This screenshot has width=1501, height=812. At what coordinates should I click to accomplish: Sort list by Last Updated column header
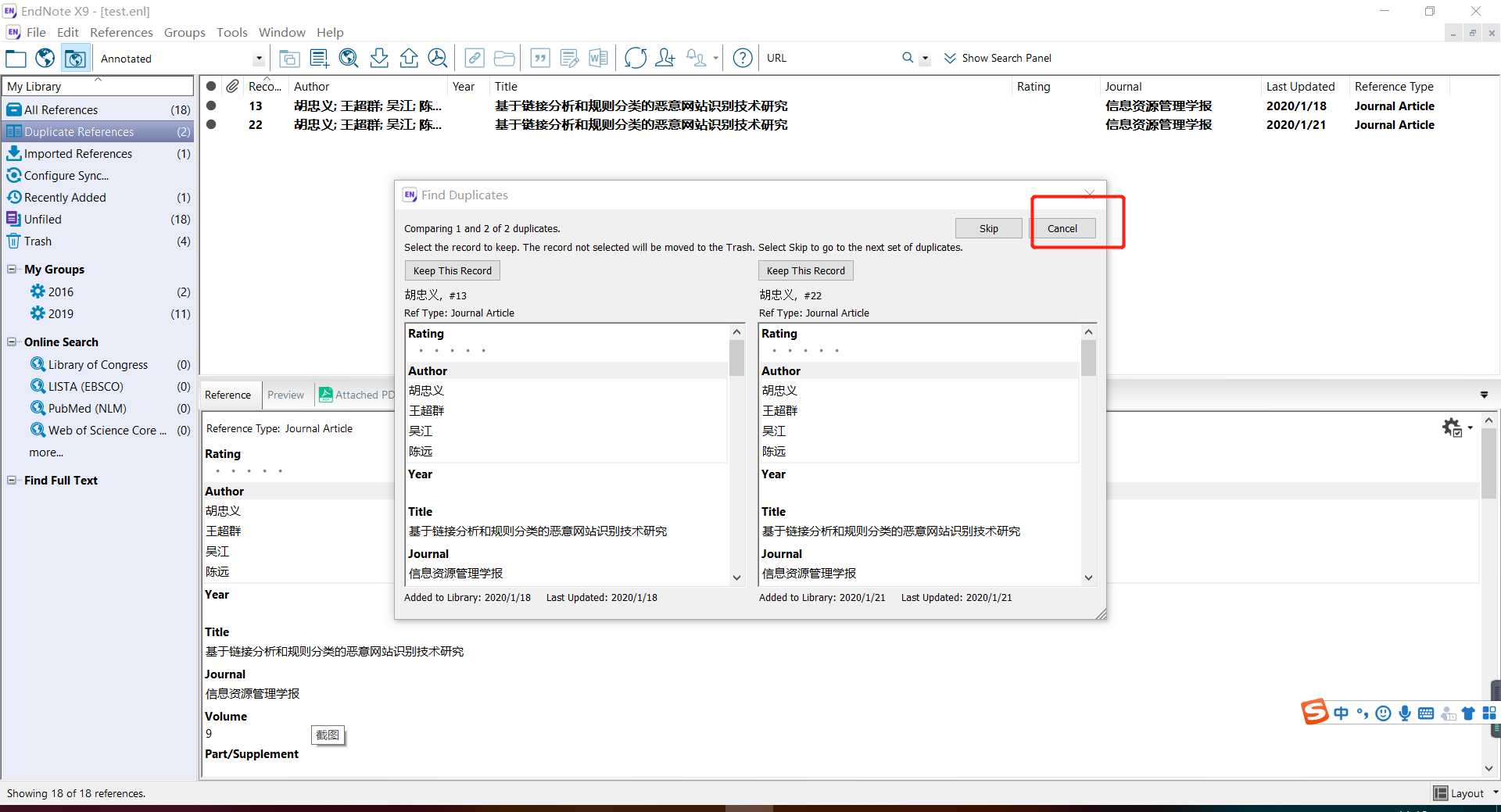coord(1301,86)
